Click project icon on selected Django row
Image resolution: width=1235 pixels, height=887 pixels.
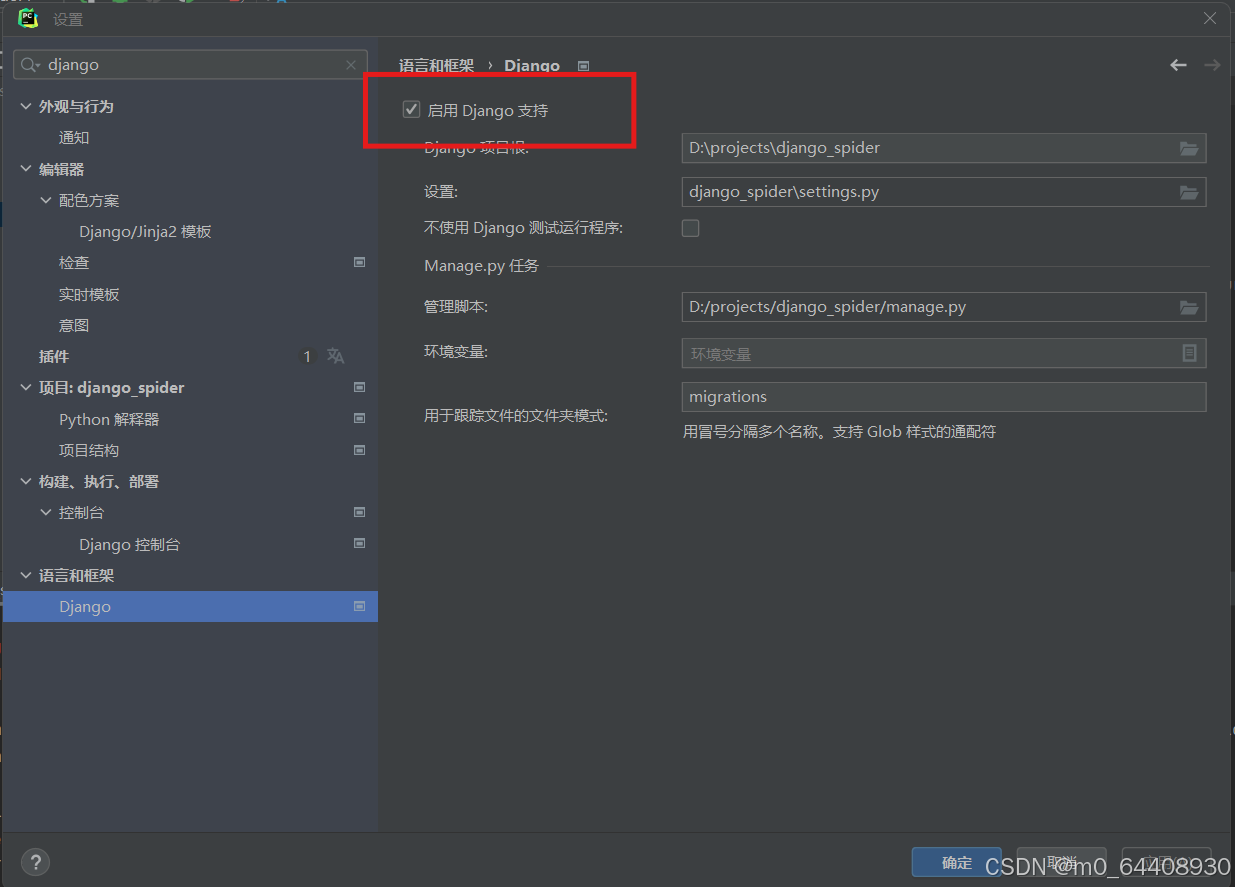coord(360,606)
